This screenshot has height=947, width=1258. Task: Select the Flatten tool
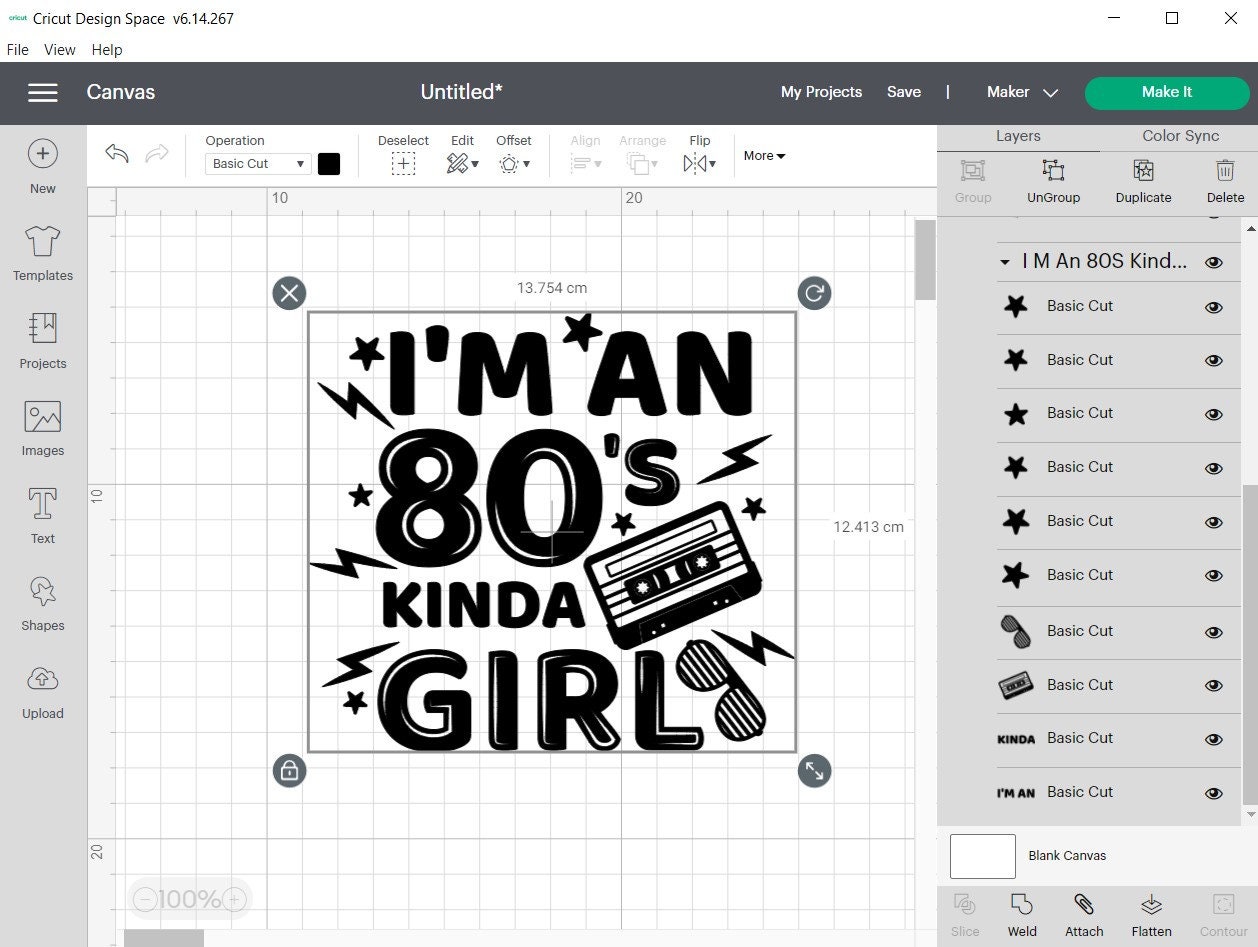tap(1151, 913)
